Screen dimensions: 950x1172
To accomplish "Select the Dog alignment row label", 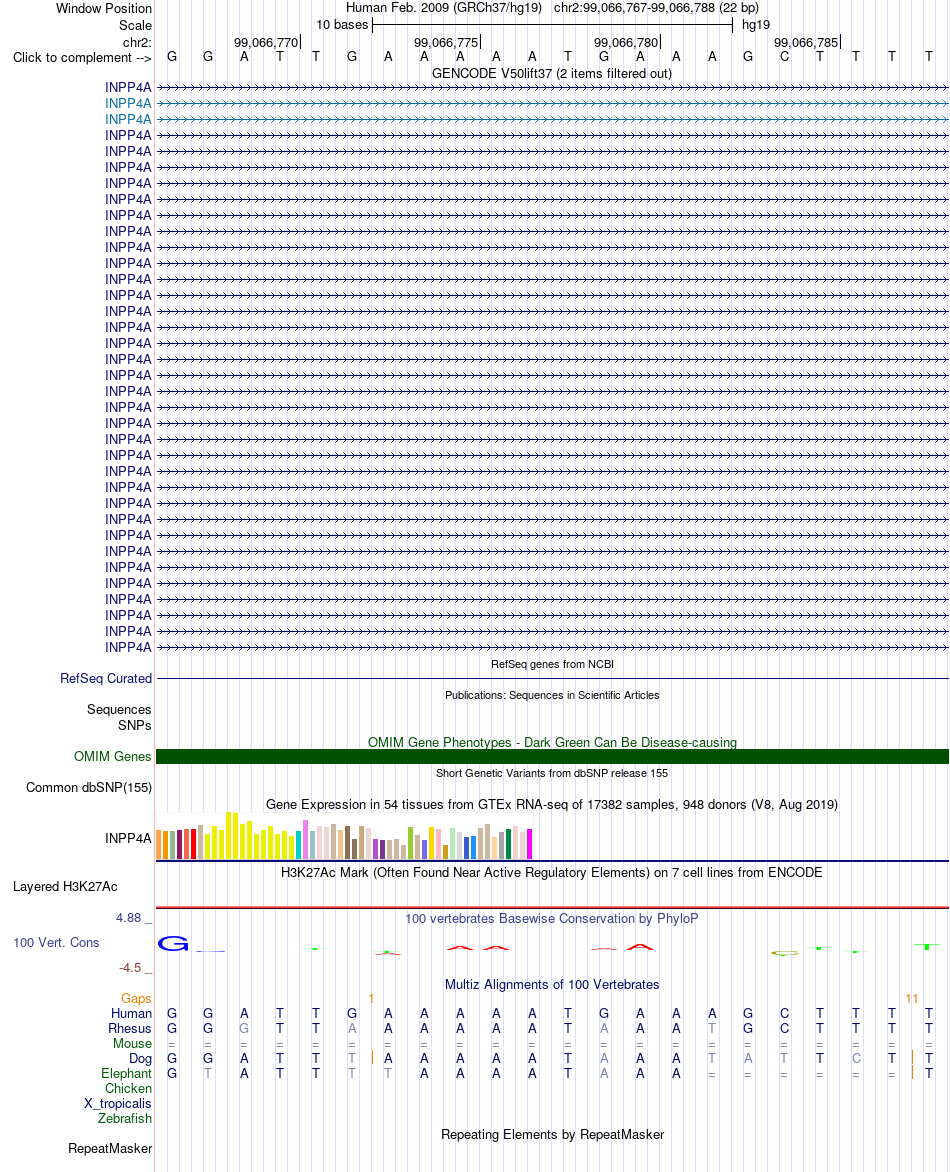I will pyautogui.click(x=141, y=1058).
